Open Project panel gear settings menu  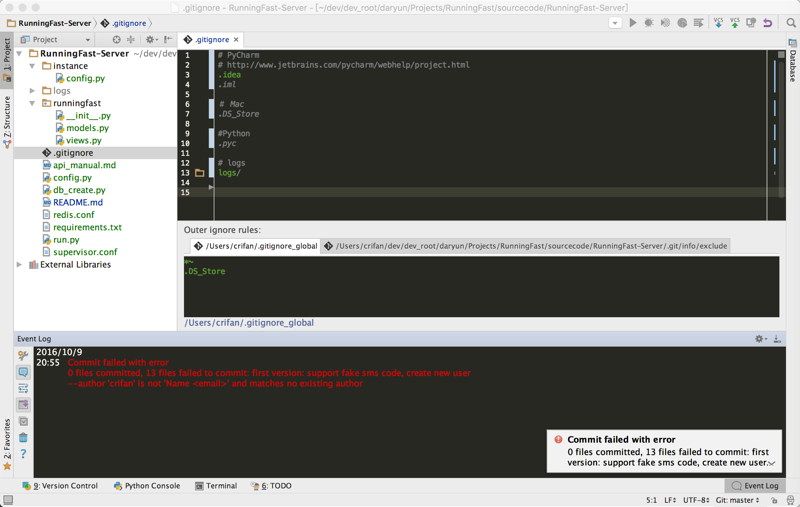coord(152,39)
